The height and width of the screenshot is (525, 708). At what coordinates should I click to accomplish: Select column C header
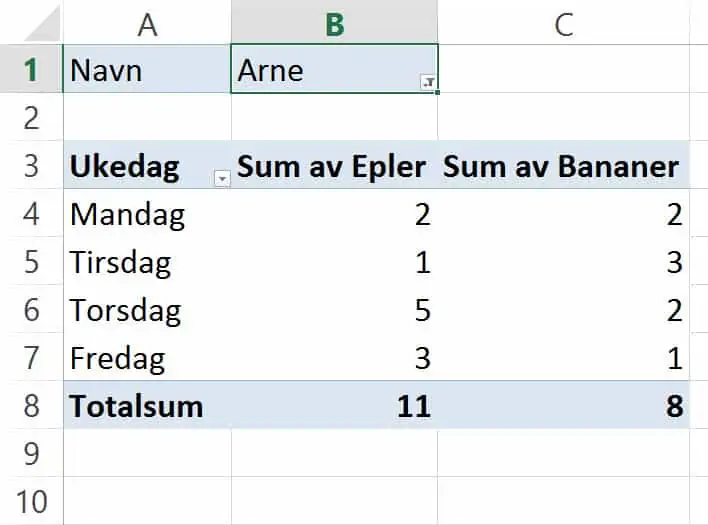[564, 23]
